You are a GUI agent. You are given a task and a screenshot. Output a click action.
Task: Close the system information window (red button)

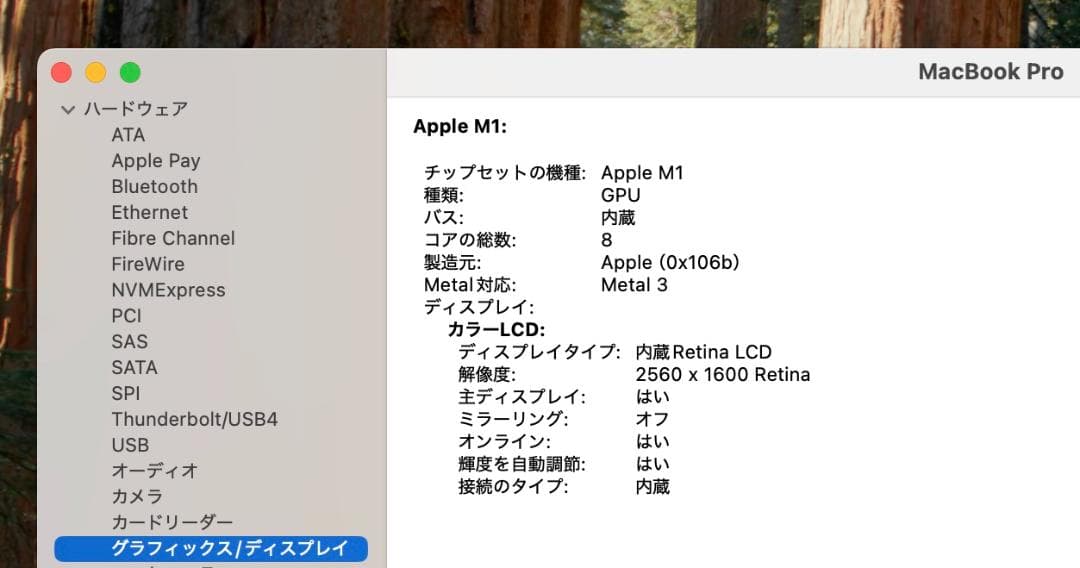pyautogui.click(x=61, y=72)
